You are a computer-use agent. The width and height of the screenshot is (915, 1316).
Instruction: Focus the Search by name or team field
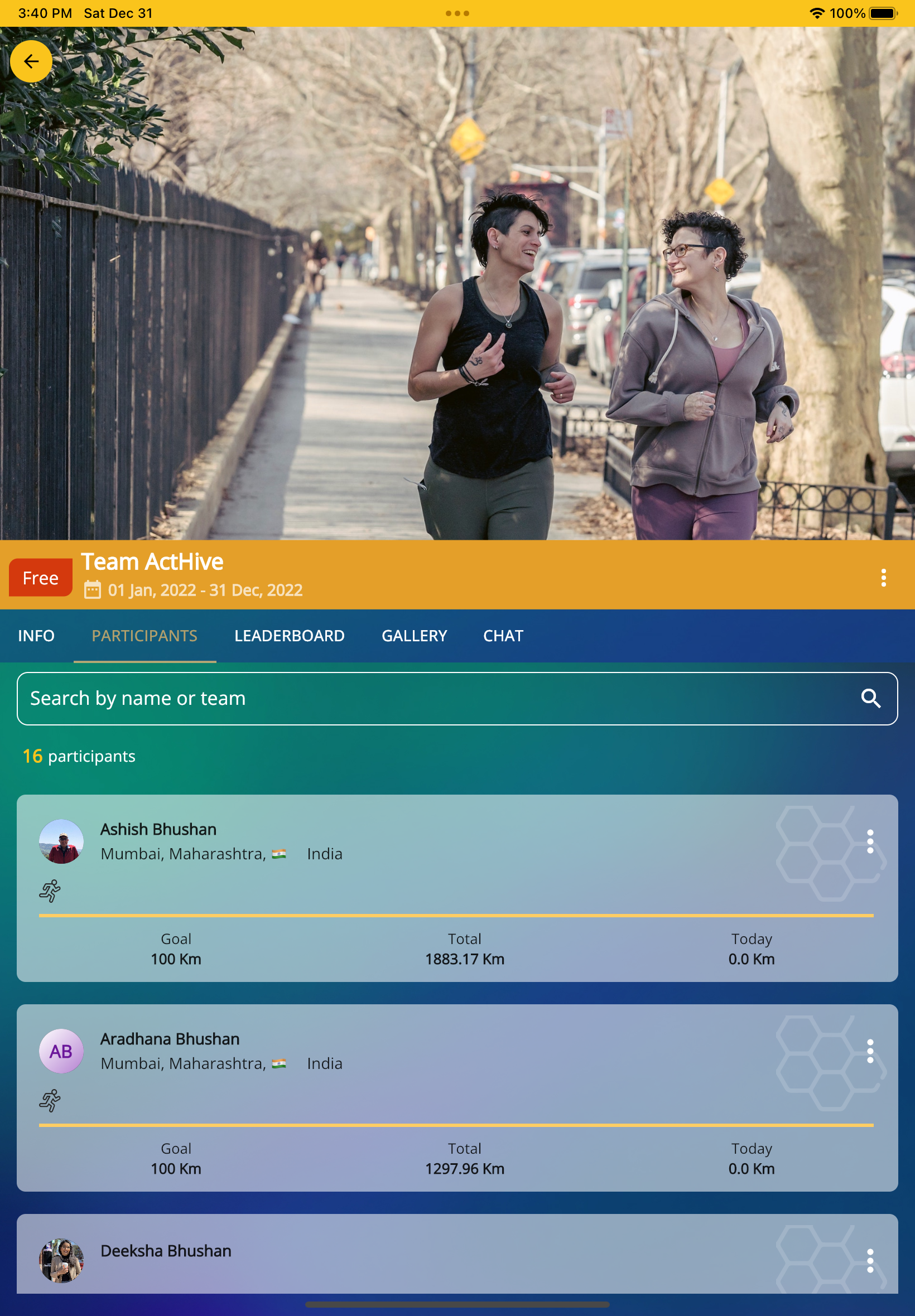(x=457, y=698)
